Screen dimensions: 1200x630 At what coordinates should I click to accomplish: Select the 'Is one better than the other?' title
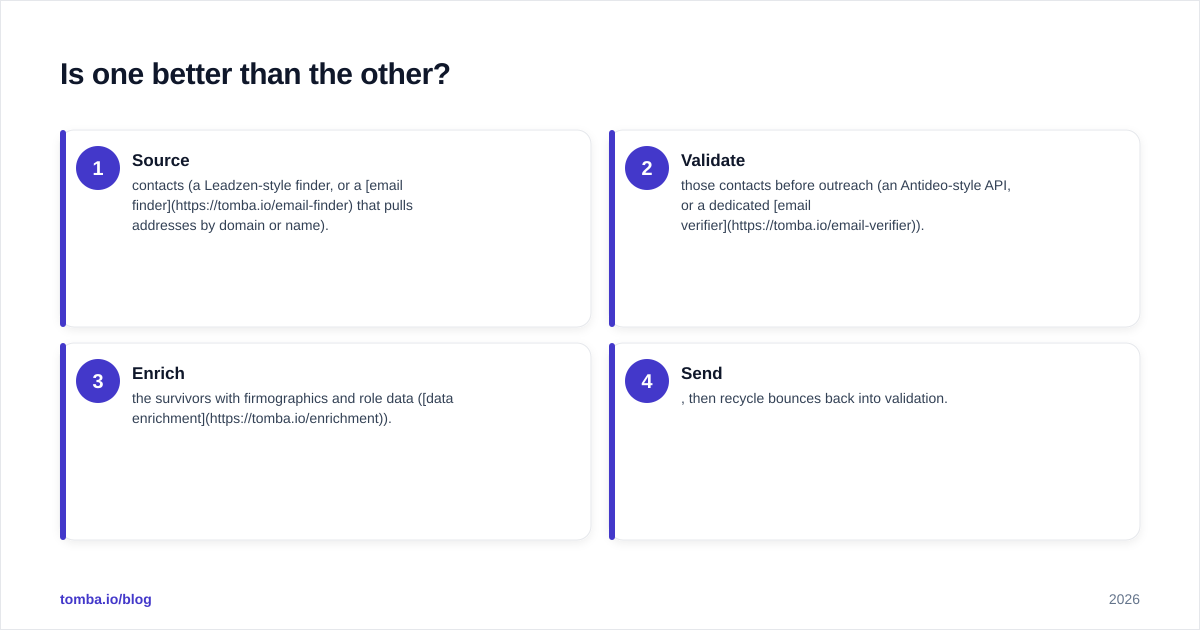pyautogui.click(x=255, y=74)
